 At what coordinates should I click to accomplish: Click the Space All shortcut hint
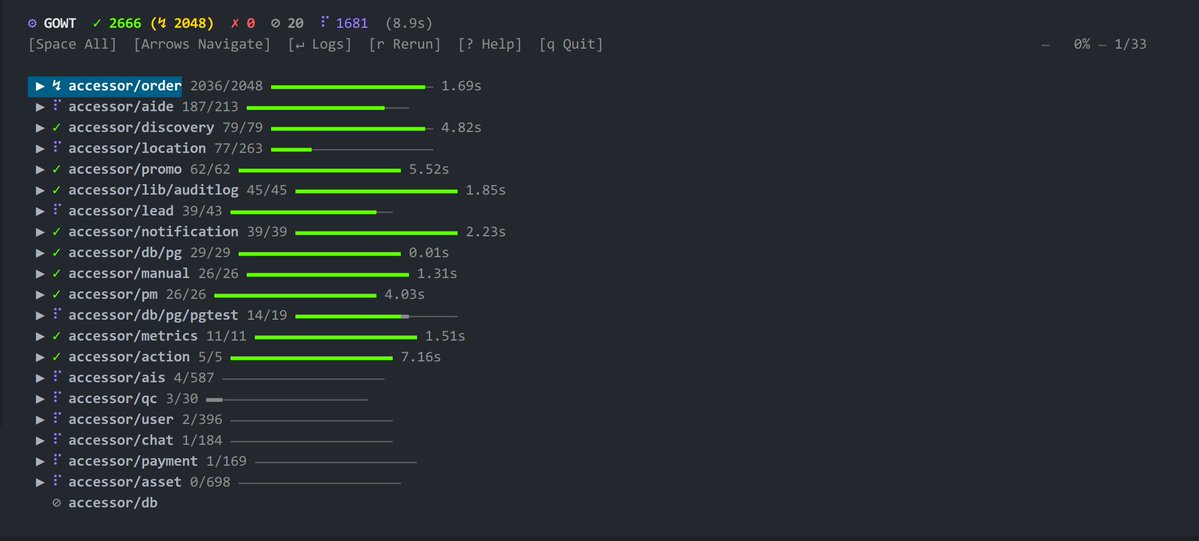click(x=73, y=44)
